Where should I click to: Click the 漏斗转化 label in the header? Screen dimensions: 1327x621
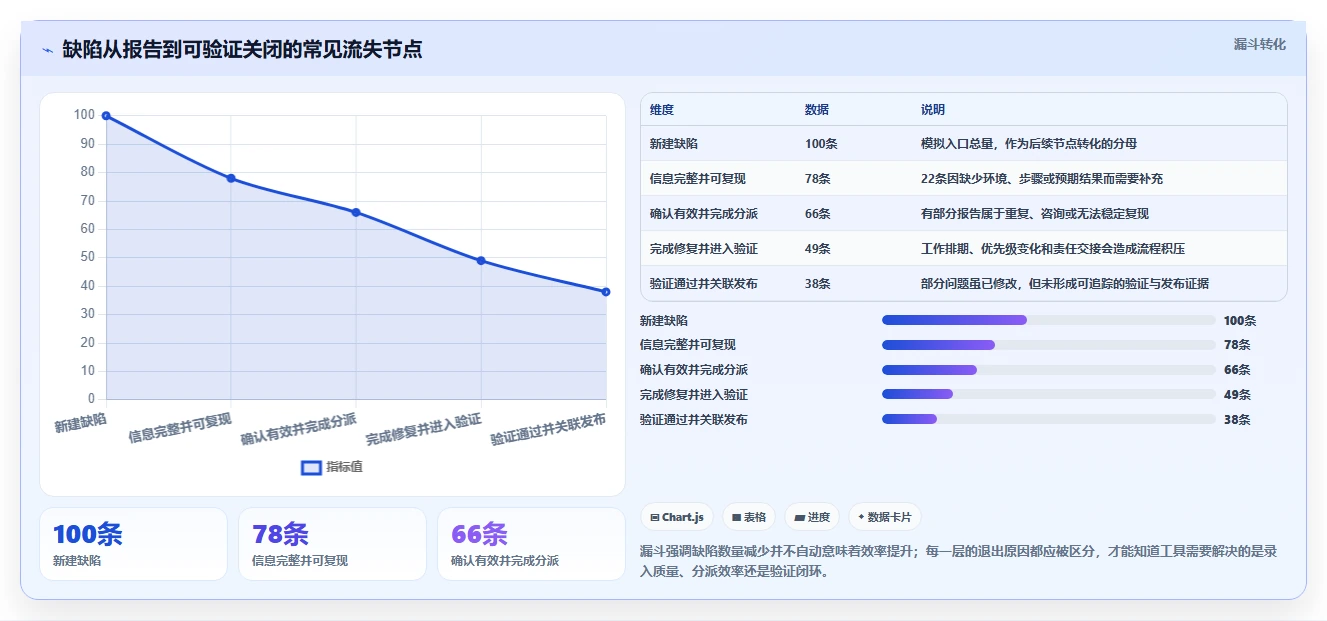coord(1259,44)
